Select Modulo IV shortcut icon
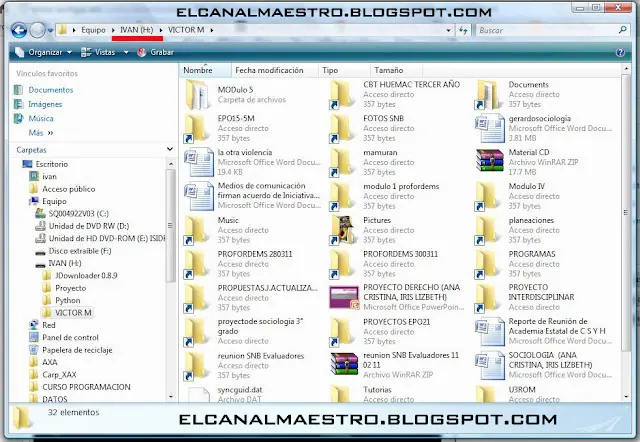This screenshot has height=442, width=640. (487, 196)
